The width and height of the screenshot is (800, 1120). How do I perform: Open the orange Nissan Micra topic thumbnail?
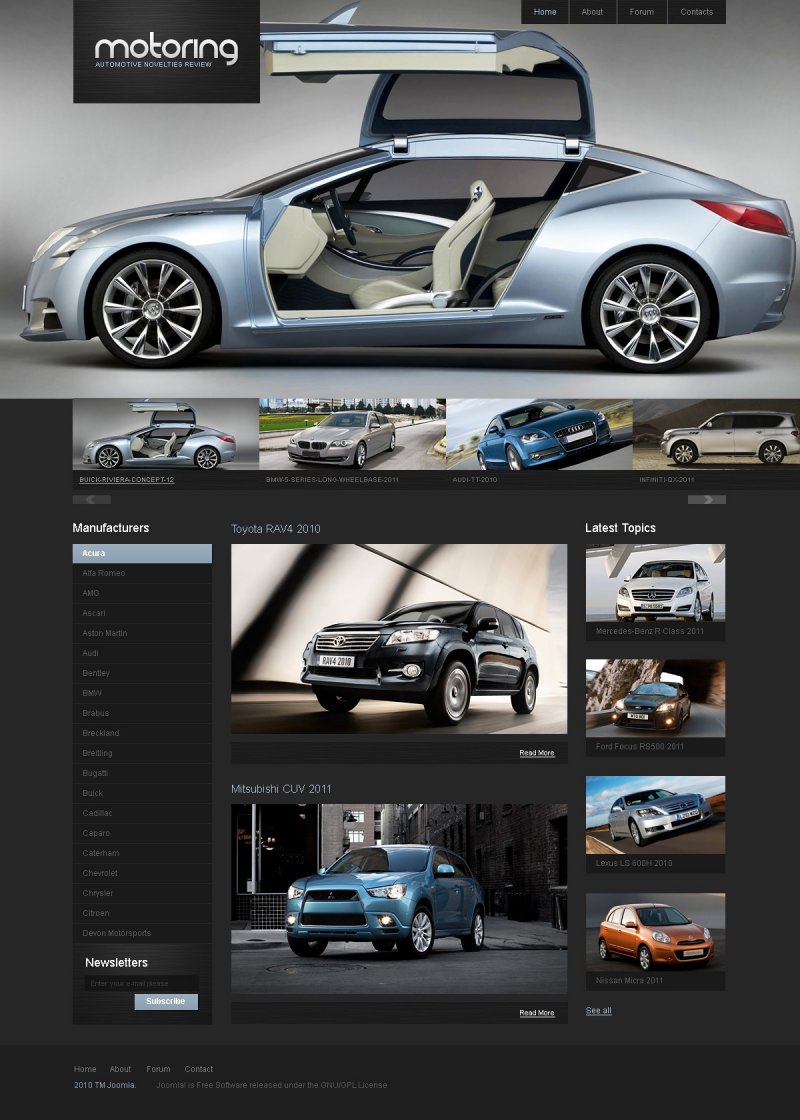coord(656,932)
